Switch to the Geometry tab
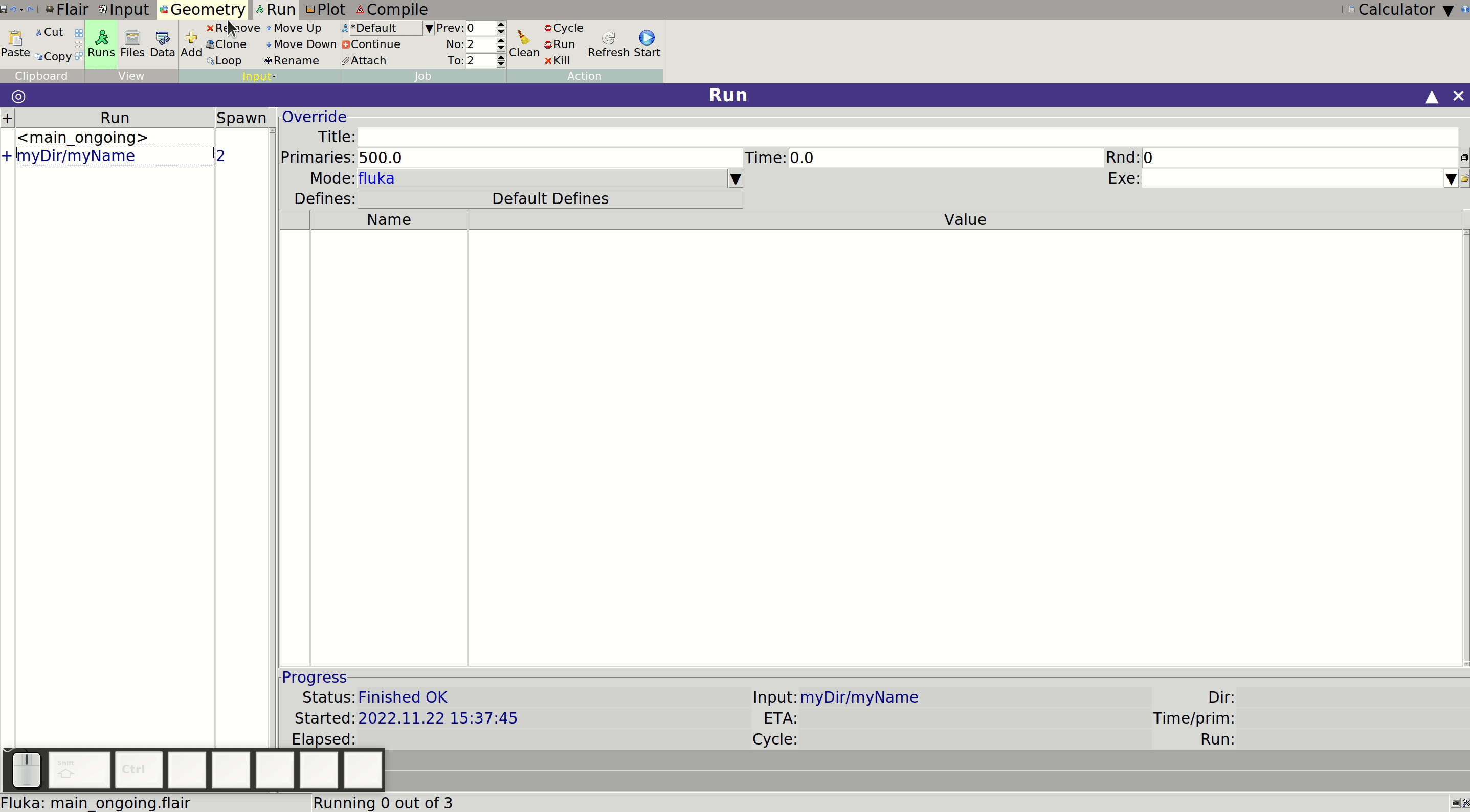This screenshot has height=812, width=1470. [x=203, y=10]
